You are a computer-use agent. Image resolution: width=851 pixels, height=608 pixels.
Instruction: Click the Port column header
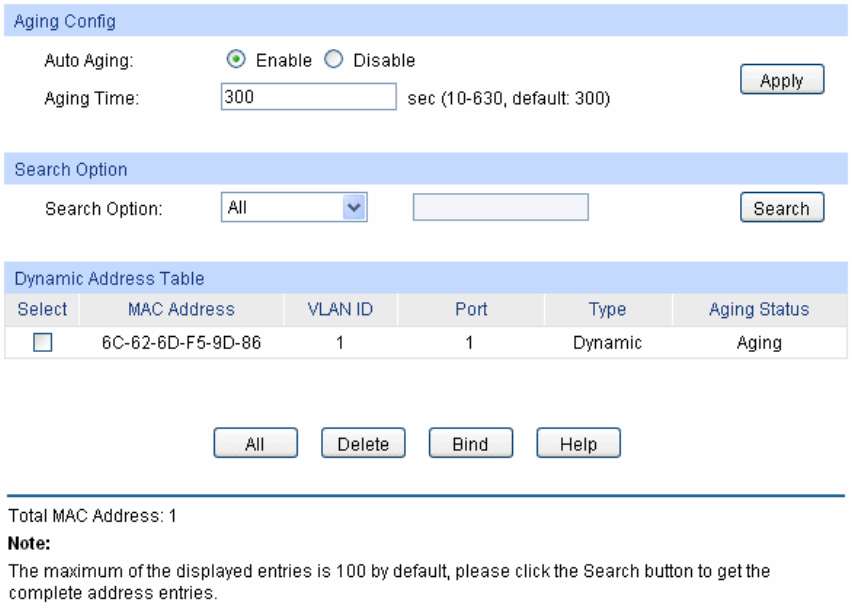(x=471, y=309)
